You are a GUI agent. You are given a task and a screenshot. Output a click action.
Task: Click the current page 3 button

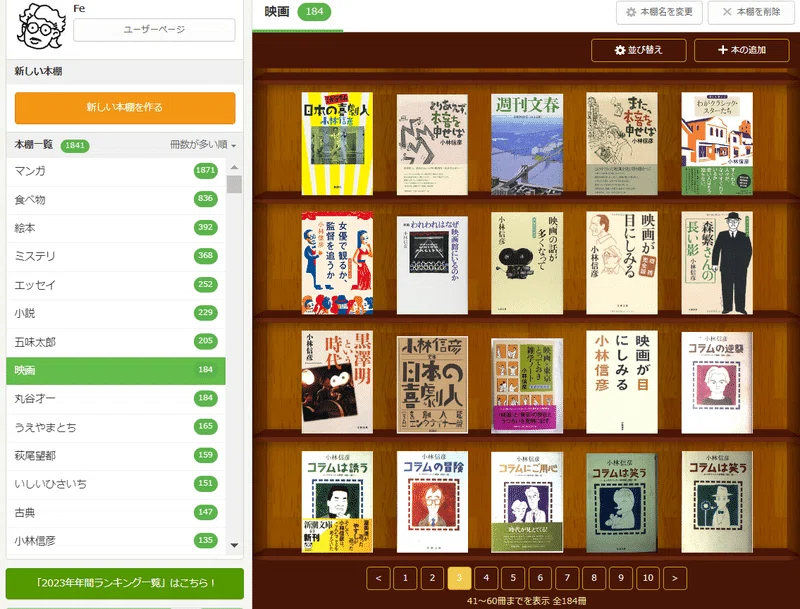[x=459, y=578]
